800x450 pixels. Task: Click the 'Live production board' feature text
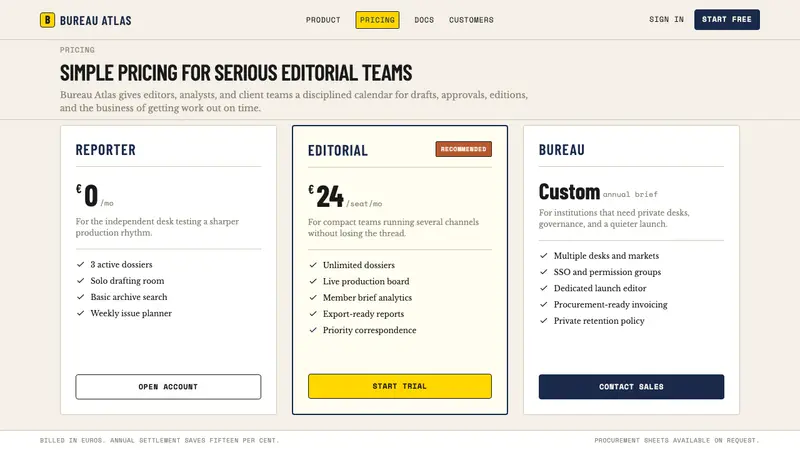coord(366,281)
